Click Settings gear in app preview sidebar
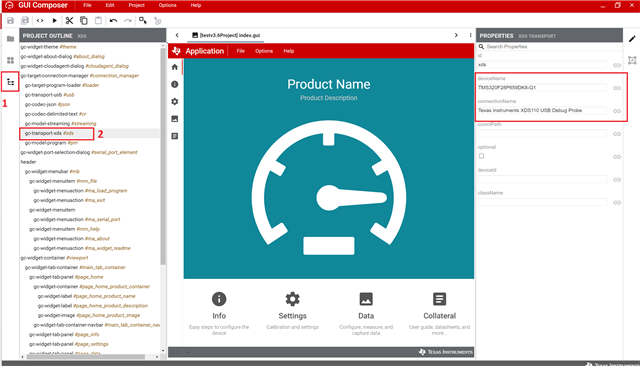 coord(175,101)
